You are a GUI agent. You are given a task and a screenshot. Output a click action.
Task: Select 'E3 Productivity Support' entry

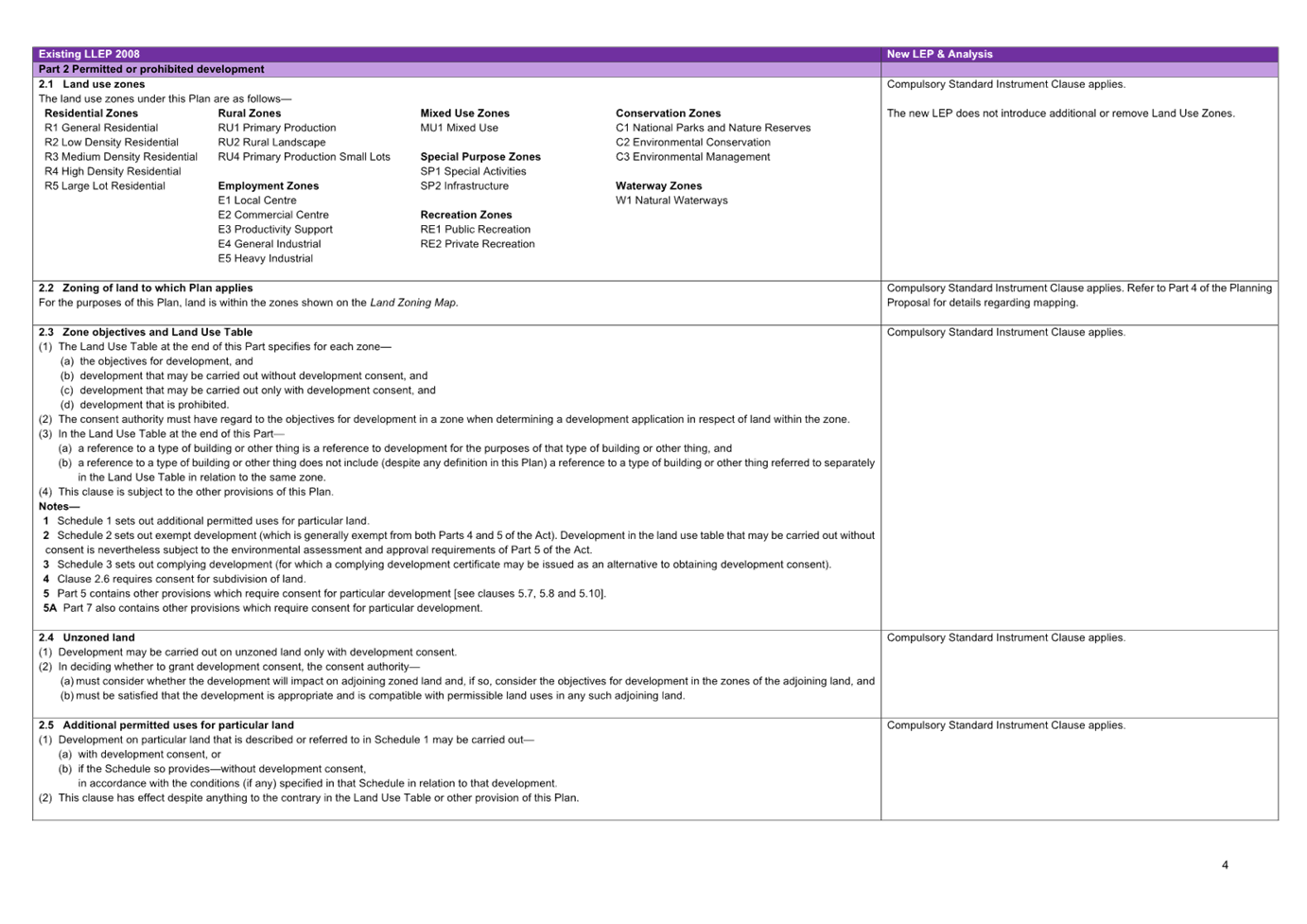[x=275, y=230]
